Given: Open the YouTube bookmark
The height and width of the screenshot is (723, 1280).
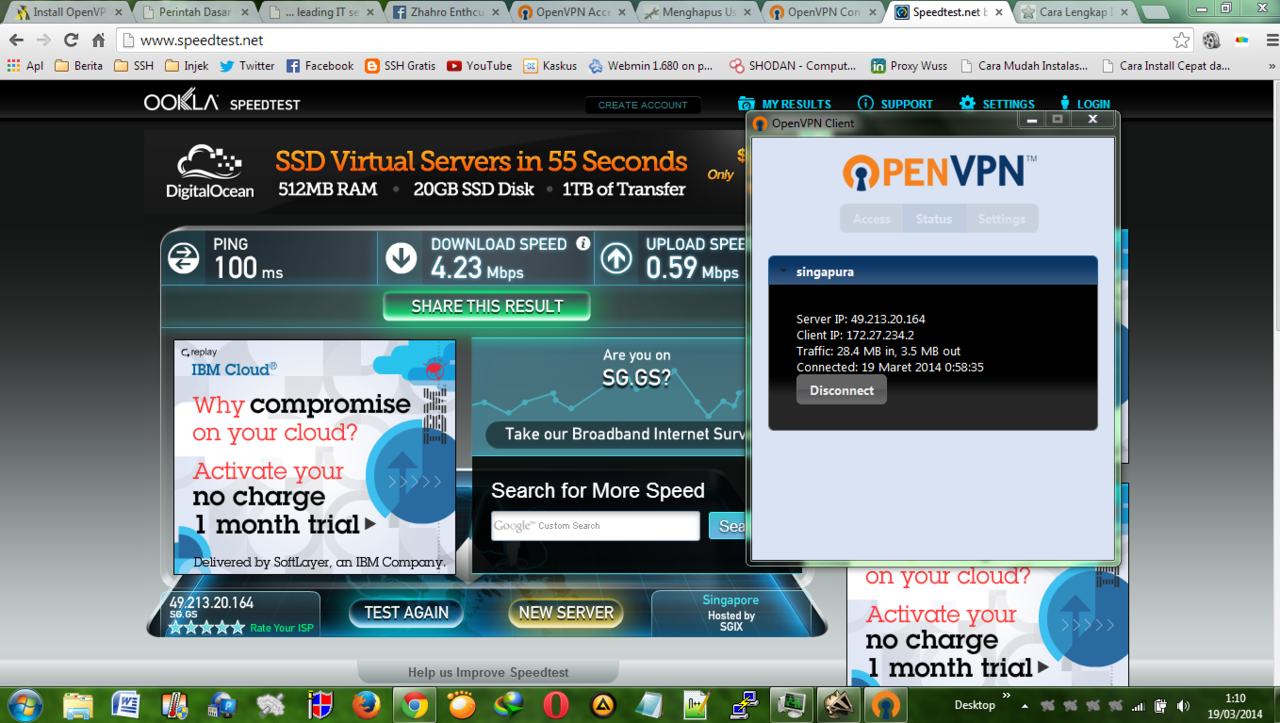Looking at the screenshot, I should pos(479,66).
